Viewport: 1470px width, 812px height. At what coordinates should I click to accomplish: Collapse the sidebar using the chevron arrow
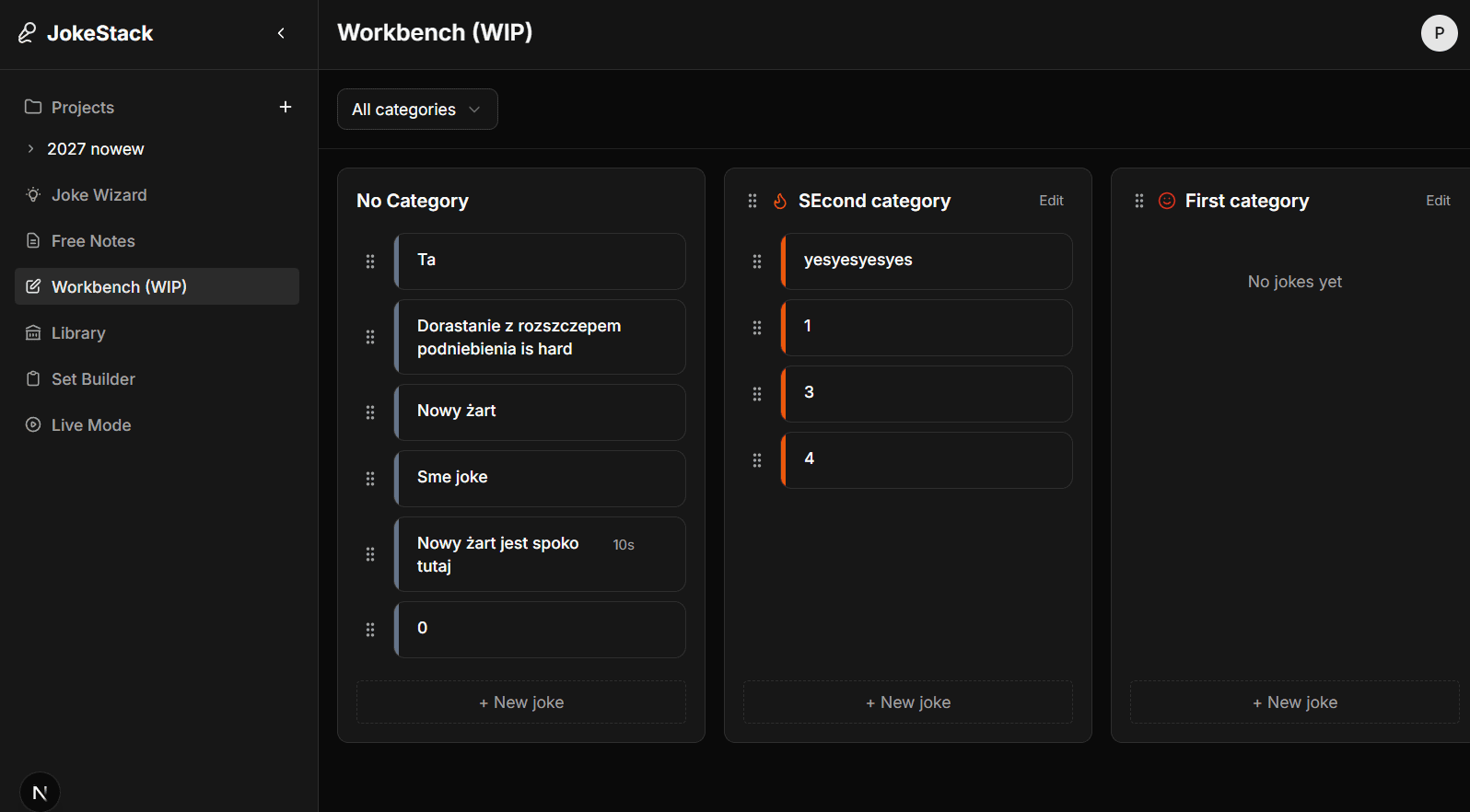tap(281, 33)
